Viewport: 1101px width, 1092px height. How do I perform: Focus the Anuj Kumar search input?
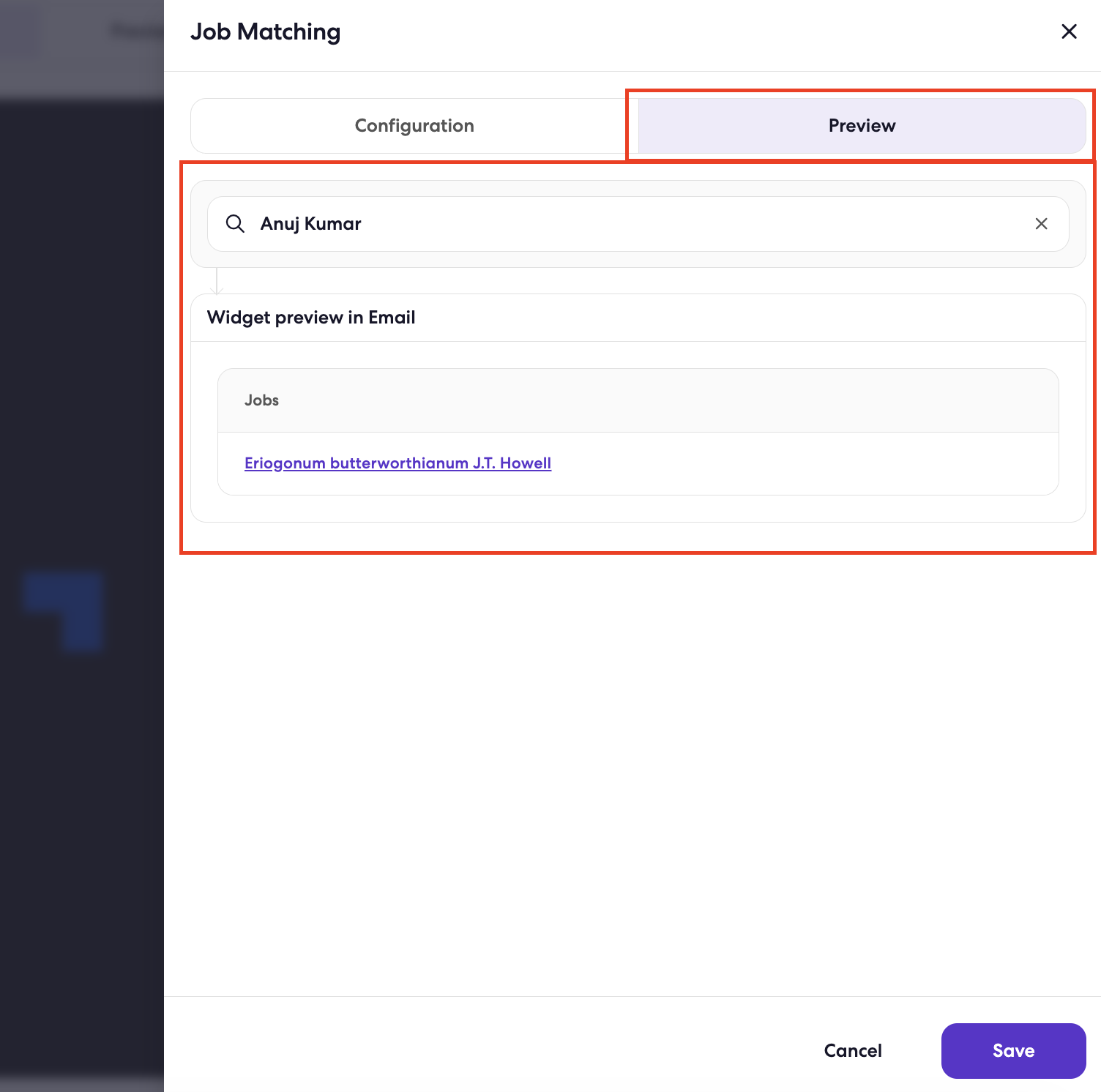(x=638, y=224)
